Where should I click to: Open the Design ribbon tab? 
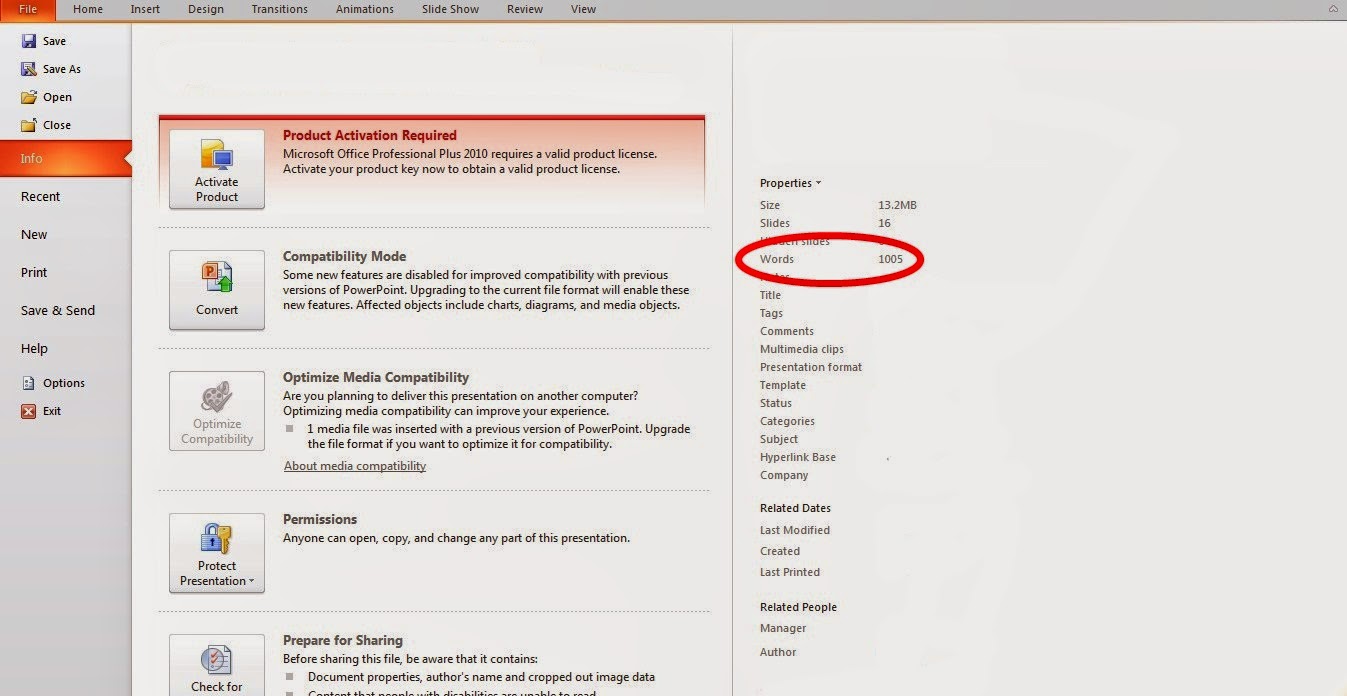click(206, 9)
